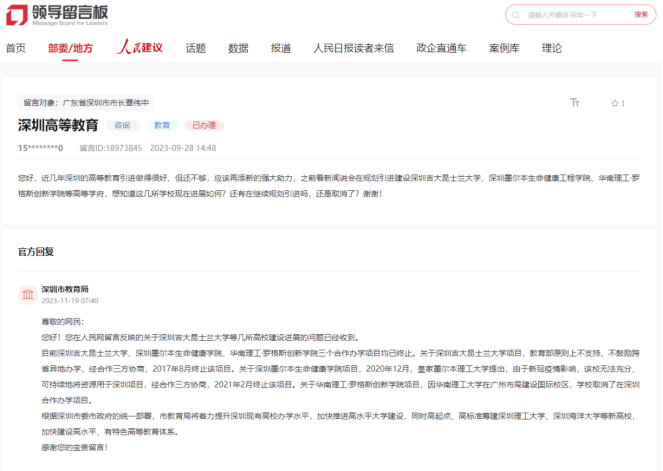
Task: Click the 深圳市教育局 avatar icon
Action: point(27,293)
